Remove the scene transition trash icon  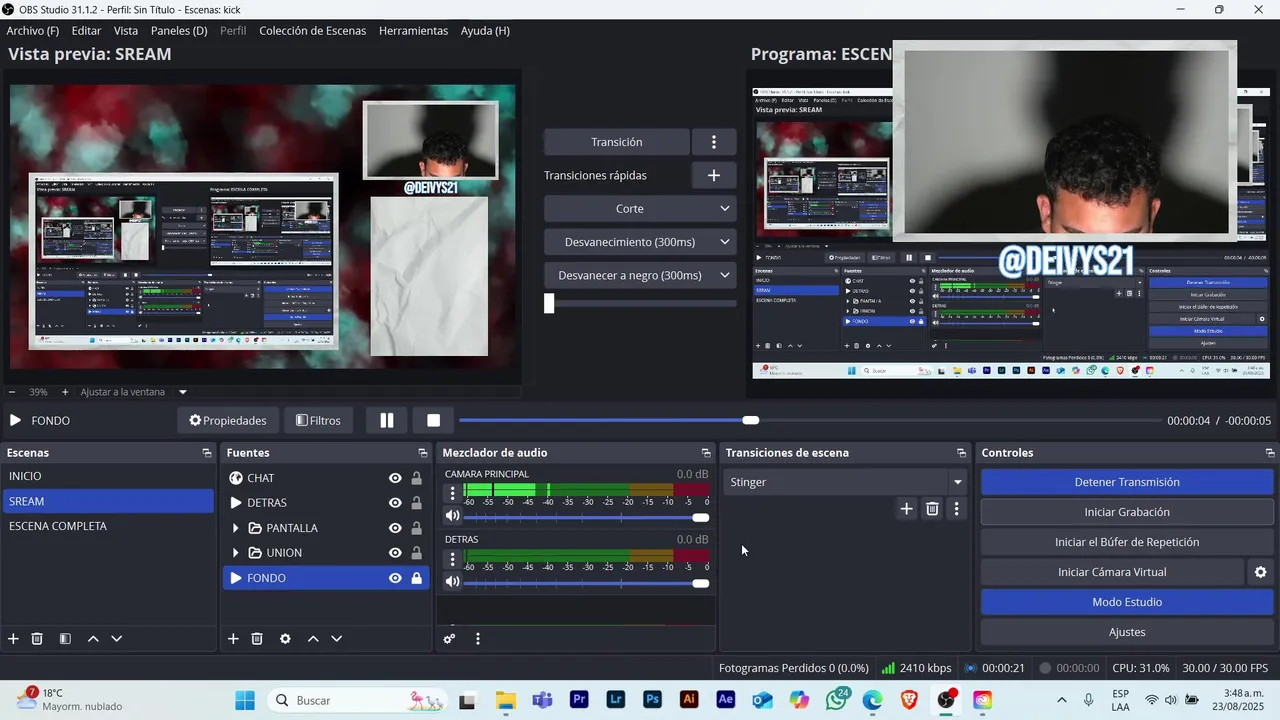click(932, 509)
